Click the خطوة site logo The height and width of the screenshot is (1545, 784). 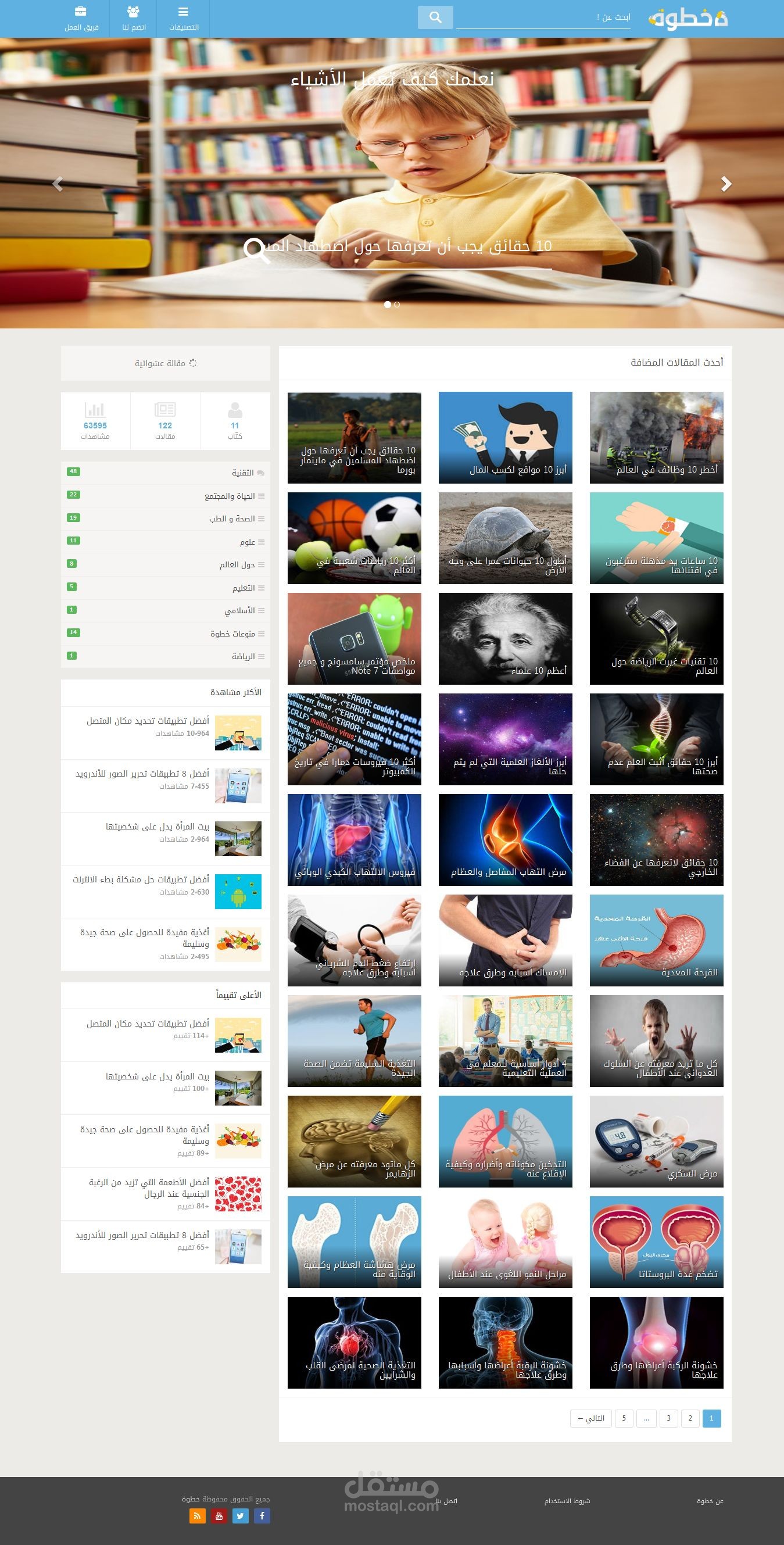[688, 18]
